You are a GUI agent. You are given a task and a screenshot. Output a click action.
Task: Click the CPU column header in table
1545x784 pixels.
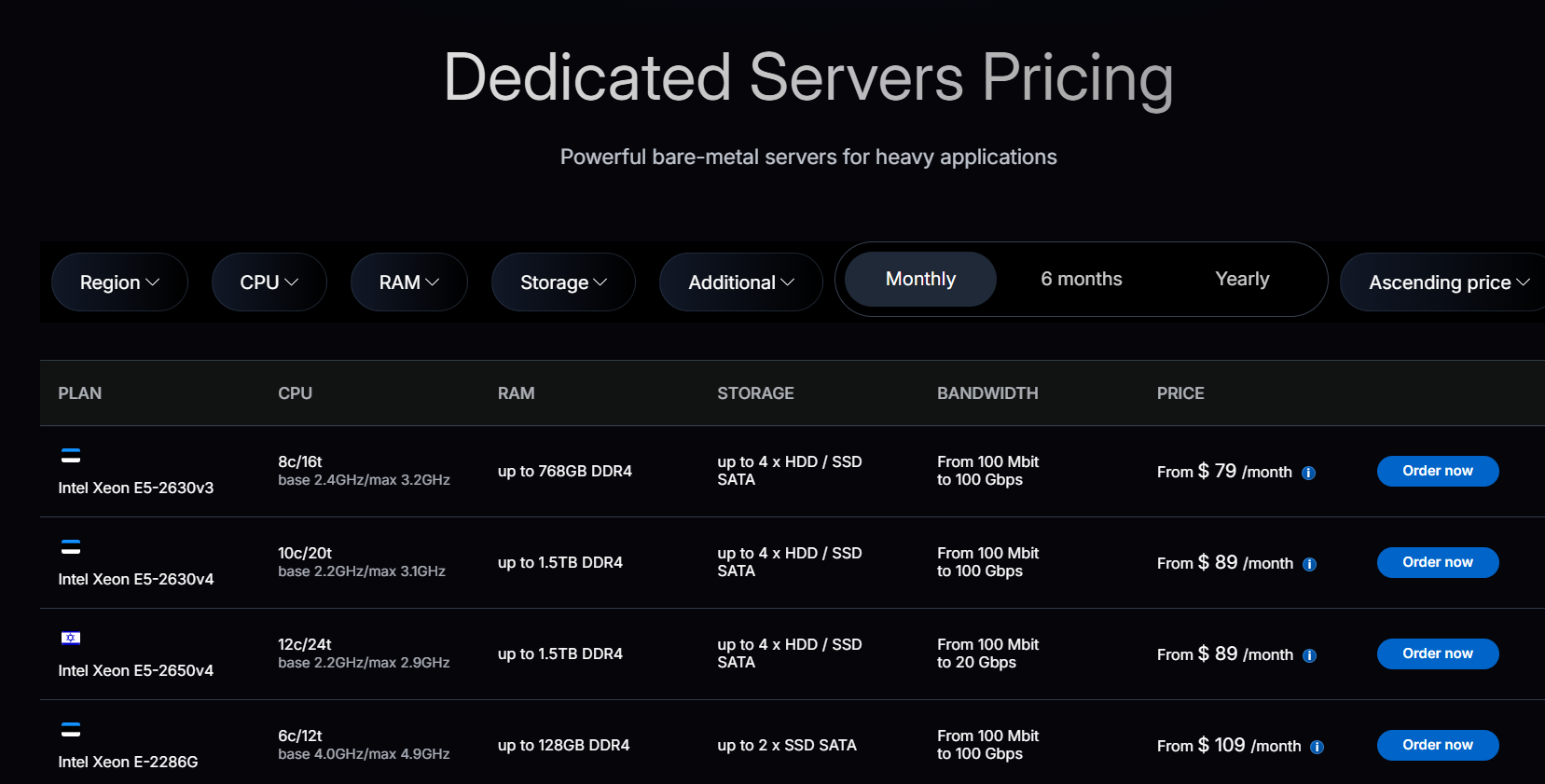pyautogui.click(x=295, y=393)
